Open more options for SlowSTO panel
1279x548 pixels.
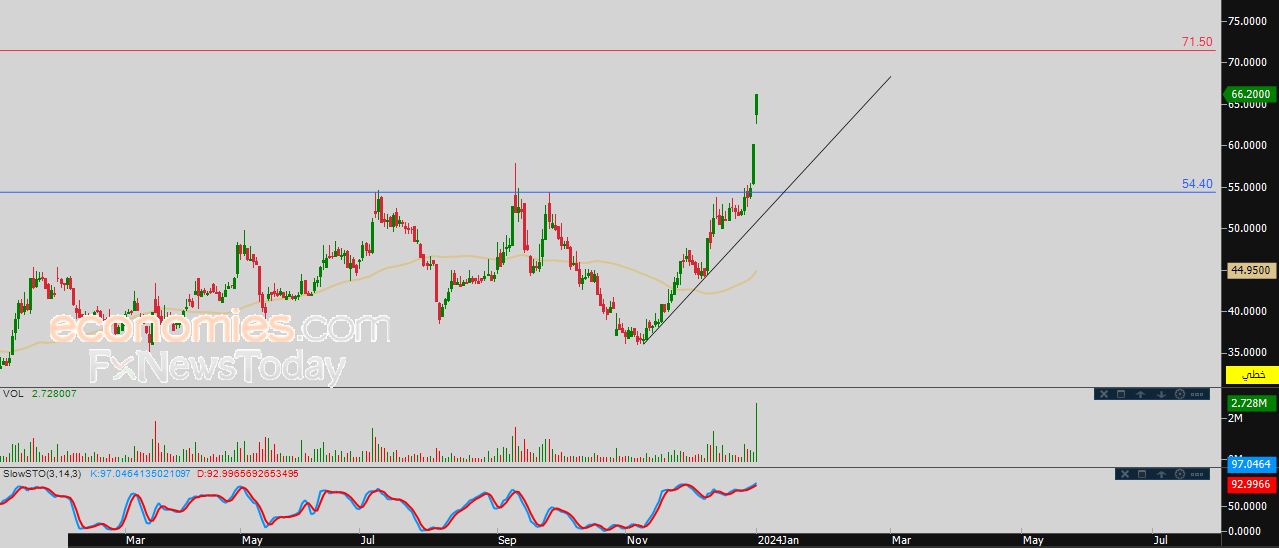click(1197, 474)
